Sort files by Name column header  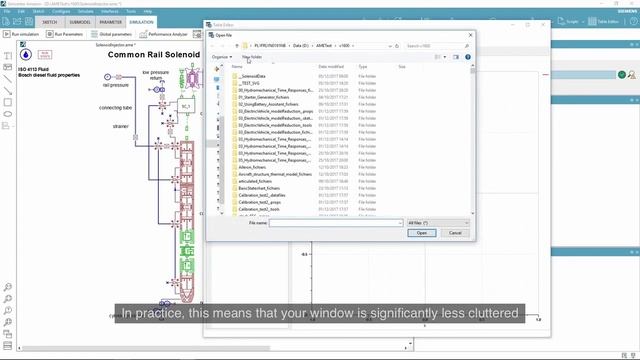tap(237, 67)
